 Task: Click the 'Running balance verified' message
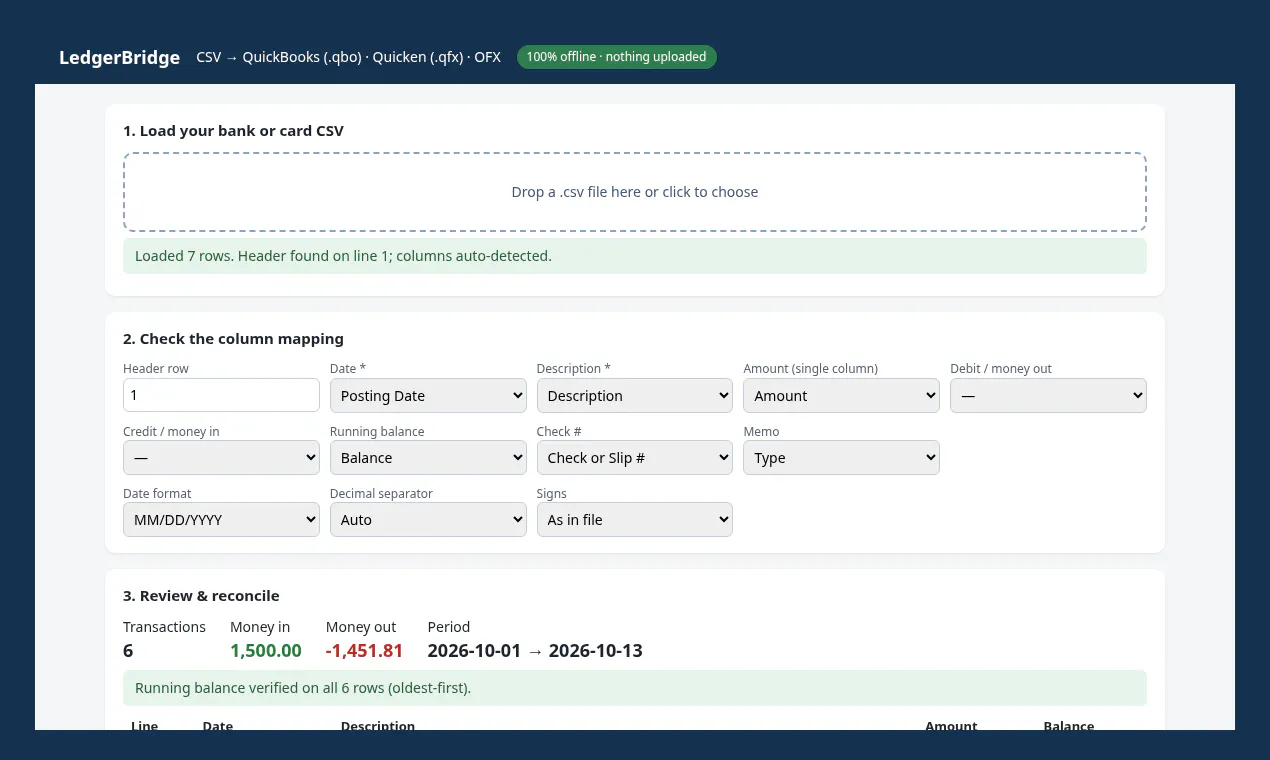coord(635,688)
